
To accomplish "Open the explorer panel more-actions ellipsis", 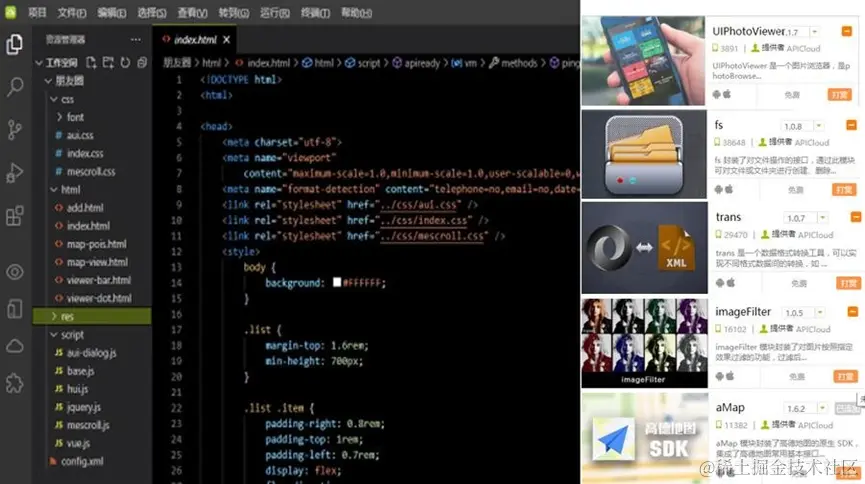I will coord(136,40).
